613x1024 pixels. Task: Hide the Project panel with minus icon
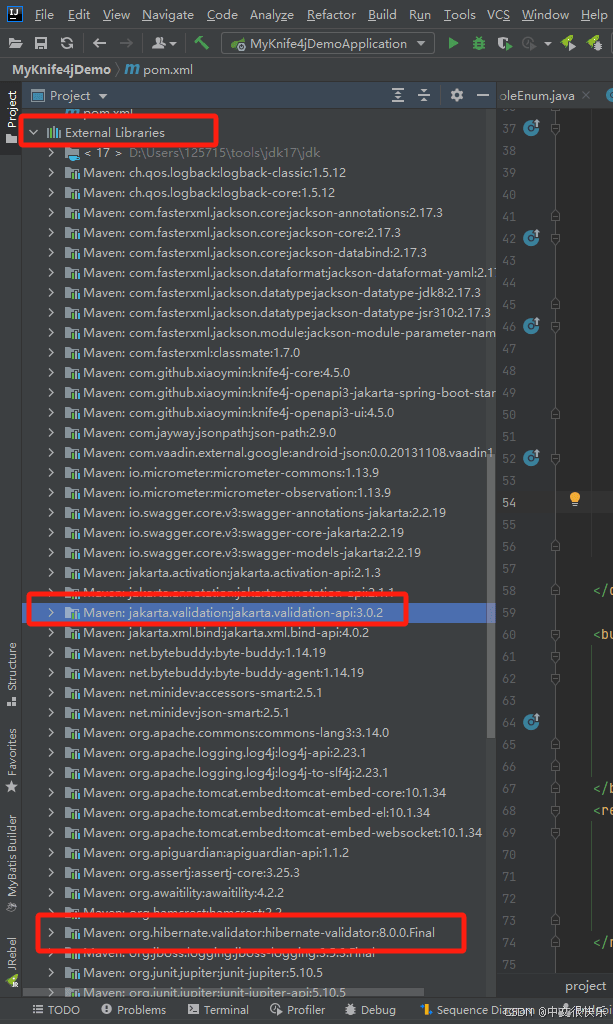coord(482,95)
